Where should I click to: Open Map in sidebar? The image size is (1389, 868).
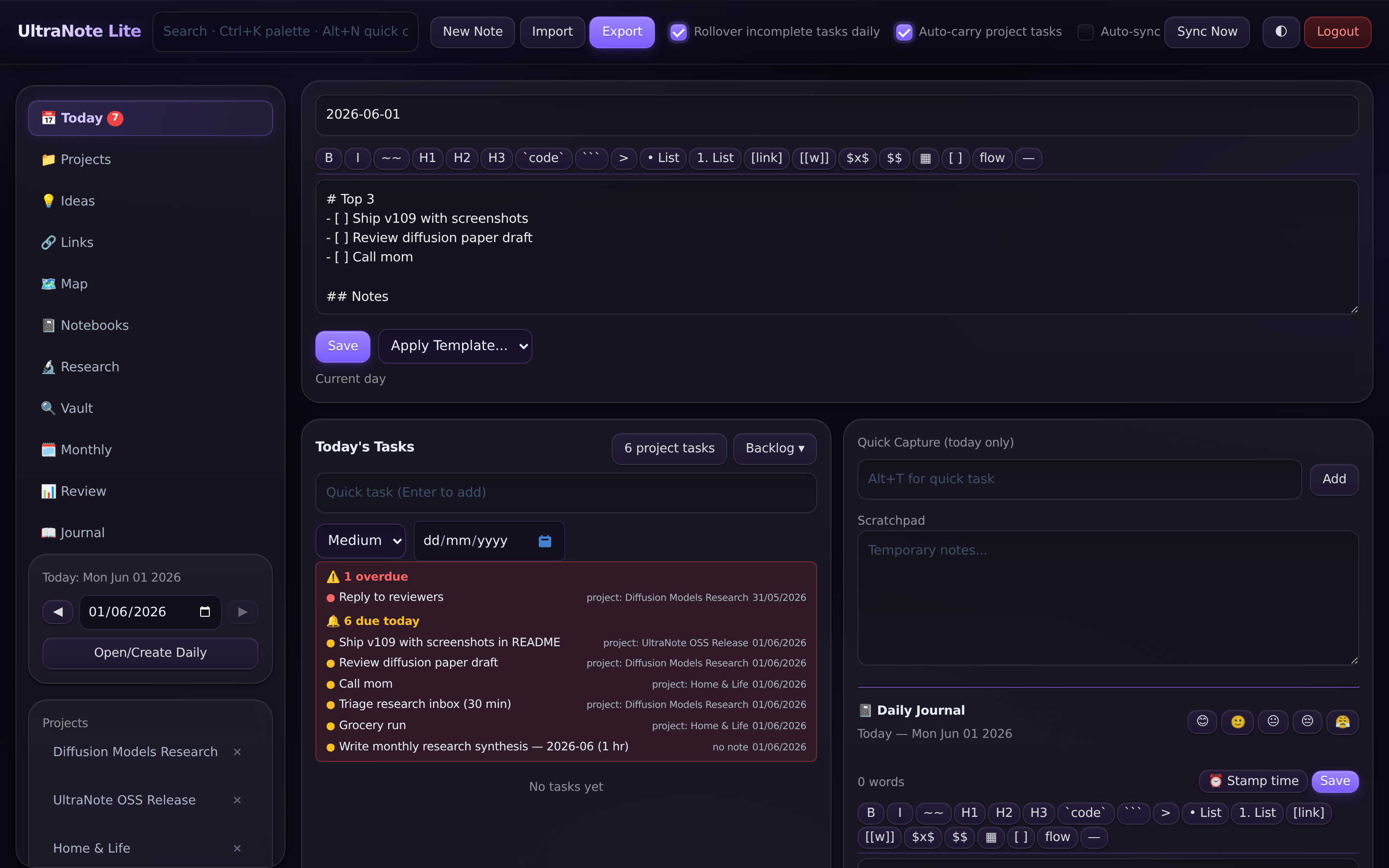point(150,284)
